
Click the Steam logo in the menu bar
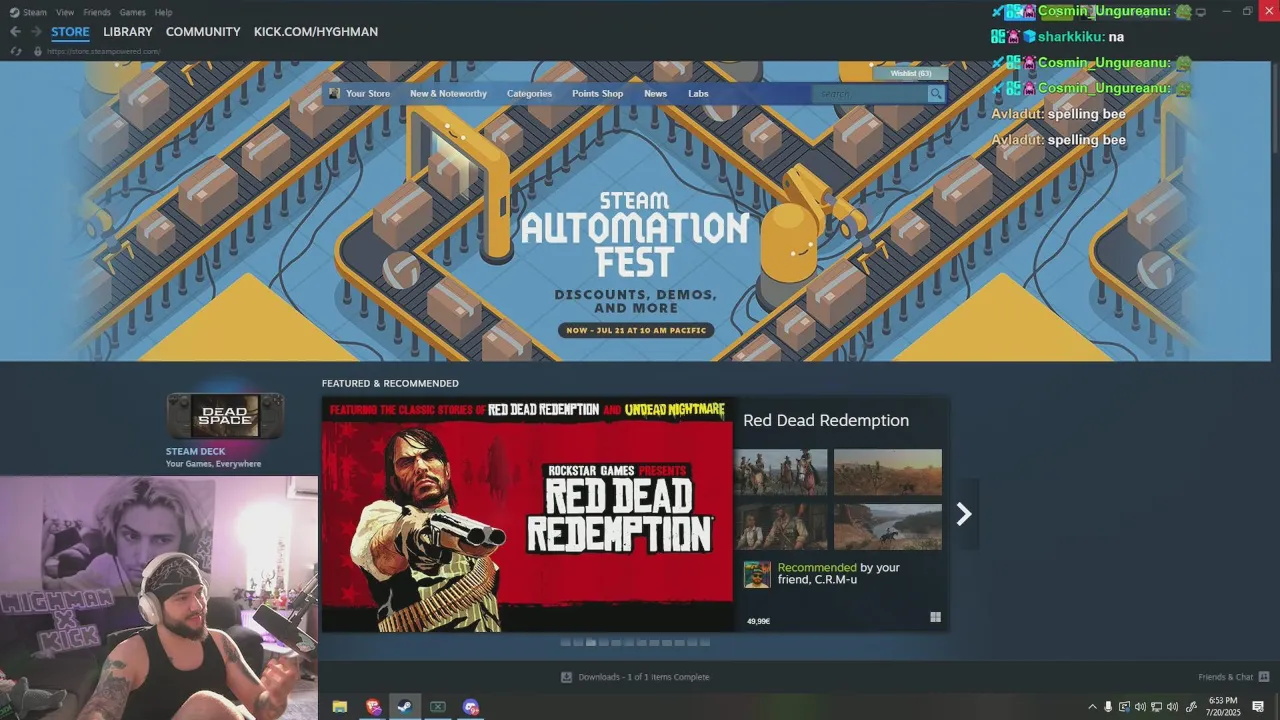pyautogui.click(x=14, y=12)
